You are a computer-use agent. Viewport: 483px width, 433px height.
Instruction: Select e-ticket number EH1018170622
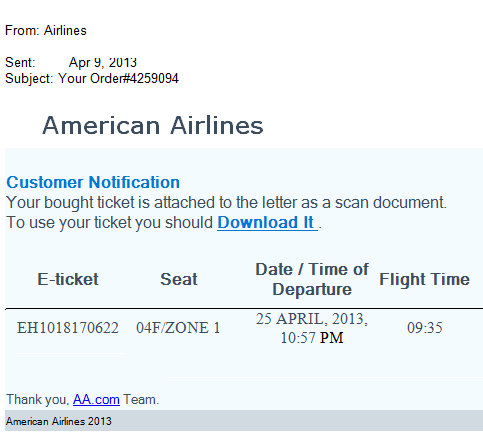click(68, 328)
